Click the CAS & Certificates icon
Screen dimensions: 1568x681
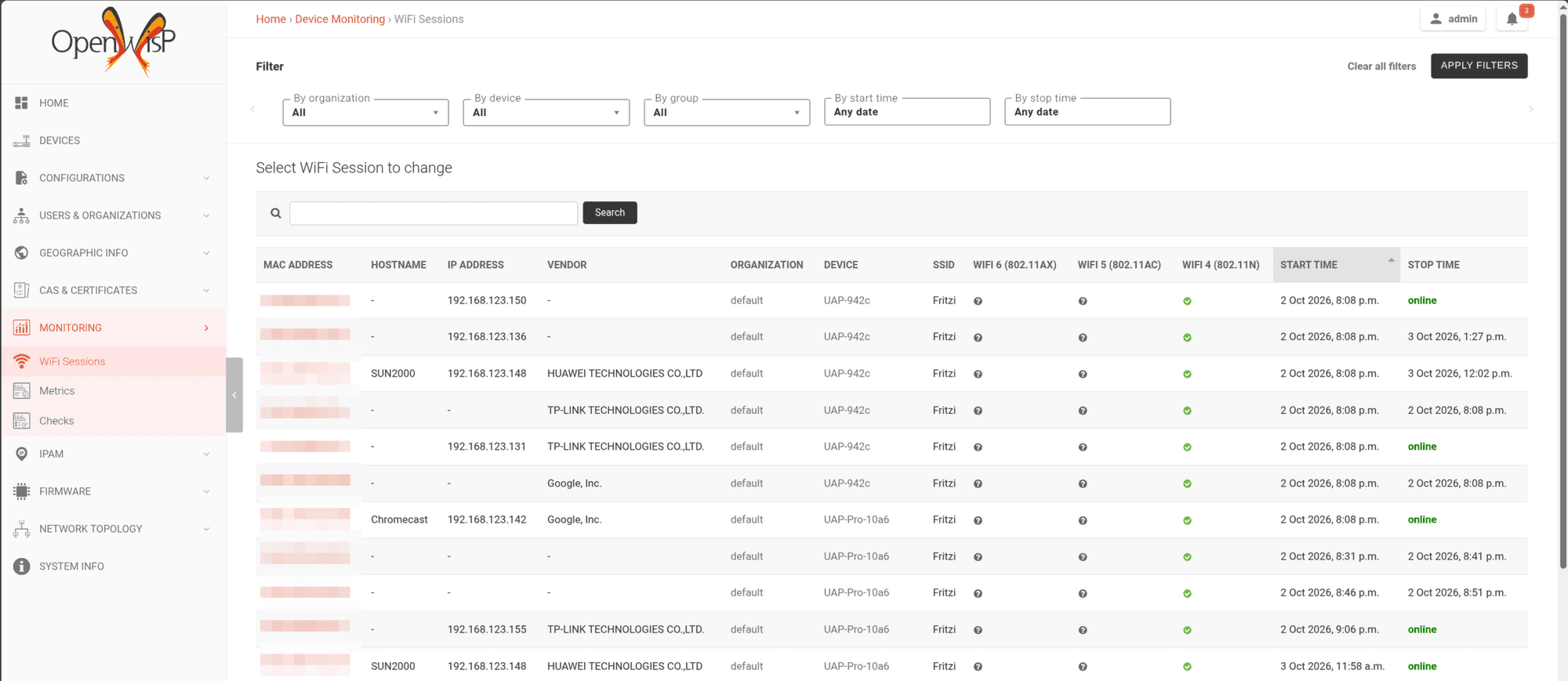21,290
